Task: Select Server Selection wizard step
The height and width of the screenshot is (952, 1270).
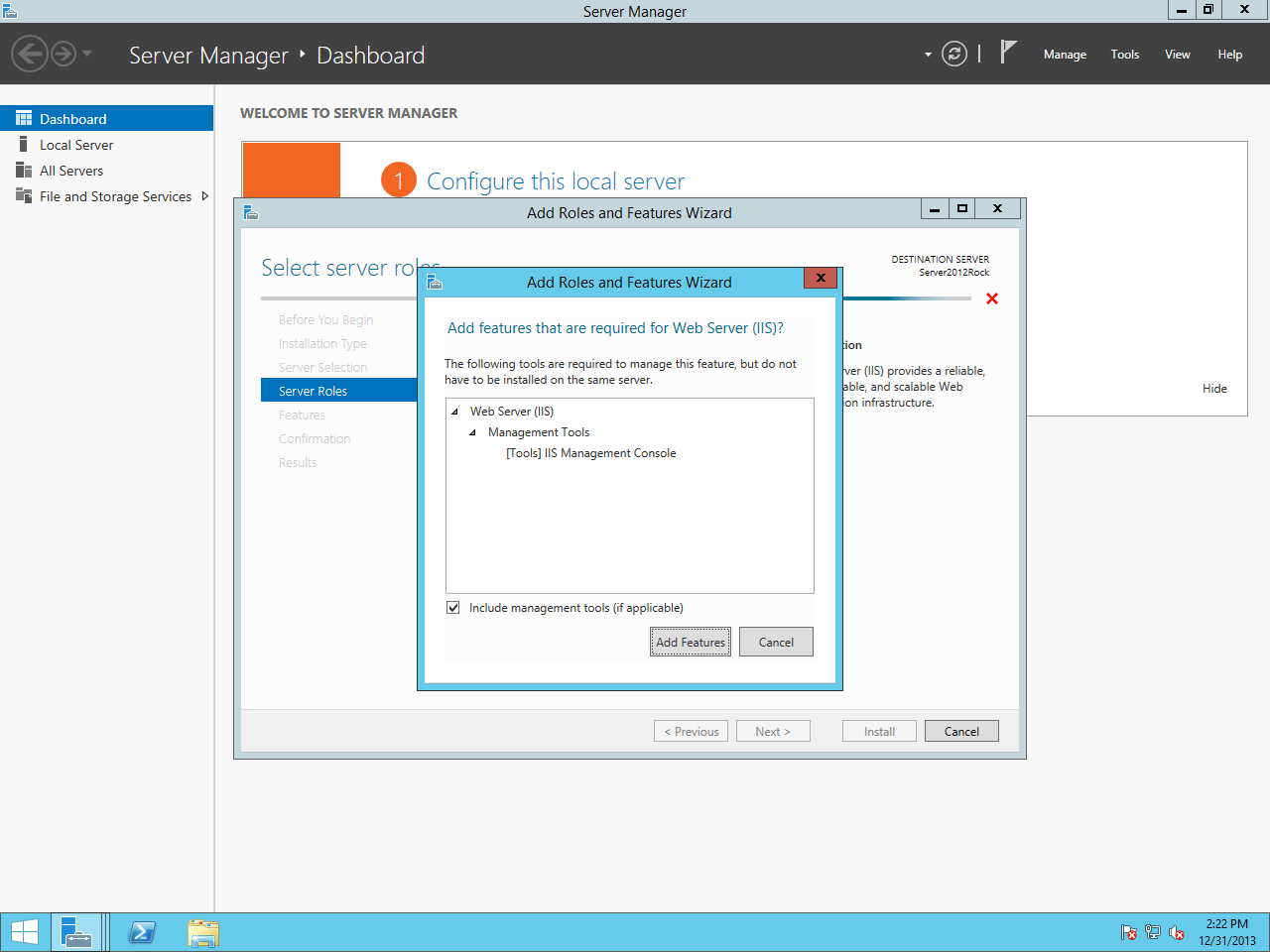Action: [x=322, y=368]
